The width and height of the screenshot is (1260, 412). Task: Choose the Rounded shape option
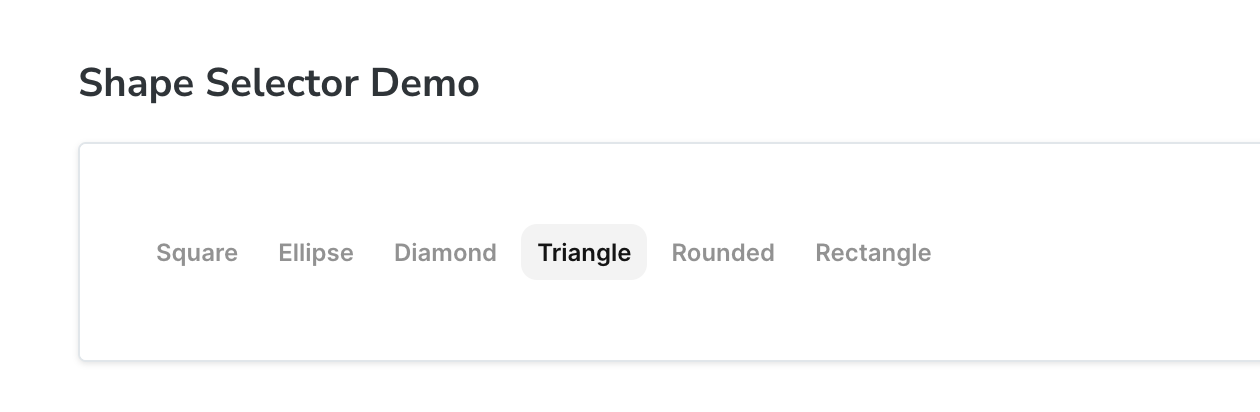click(x=723, y=253)
